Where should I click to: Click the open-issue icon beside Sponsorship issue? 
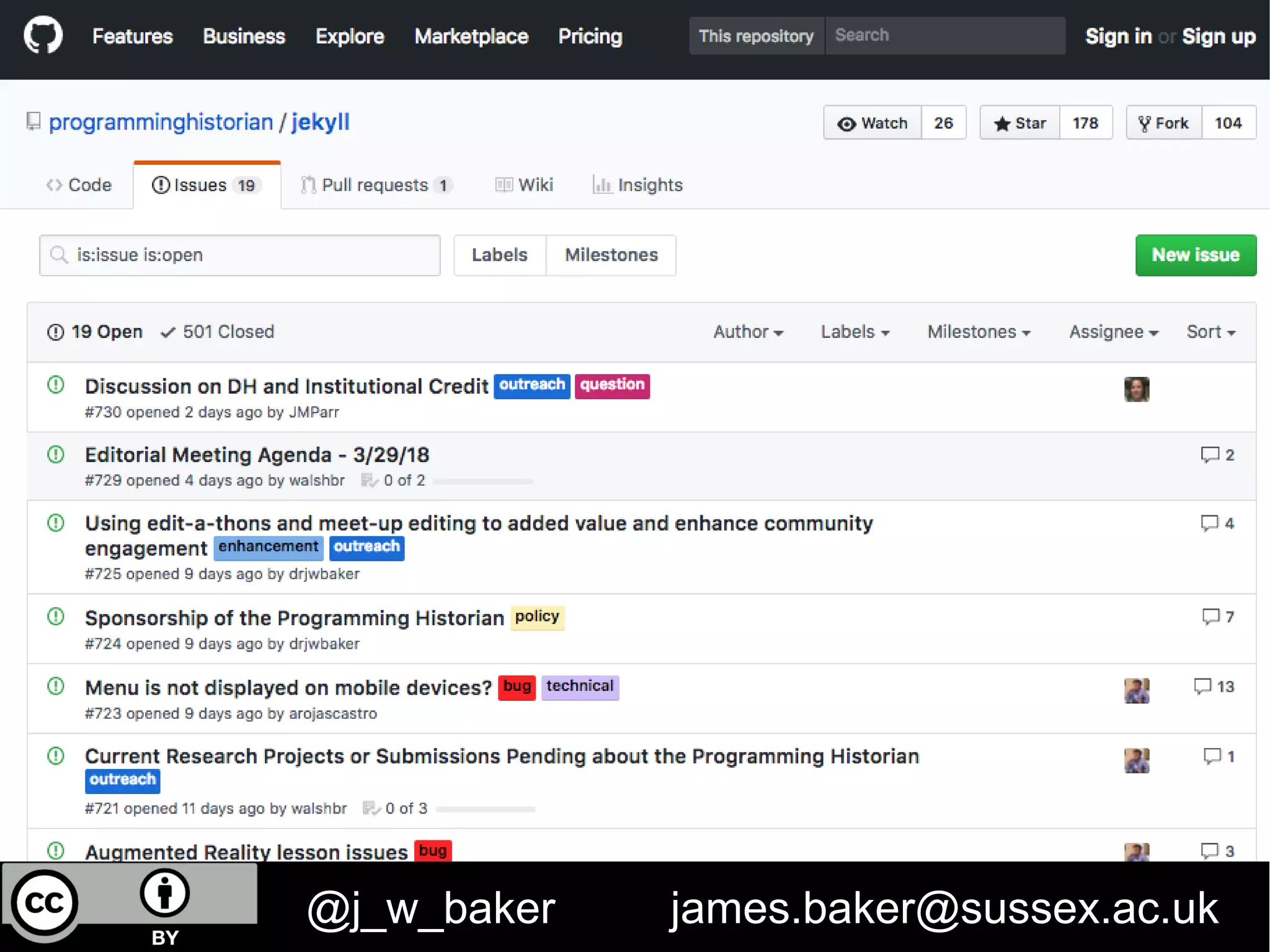pos(56,616)
